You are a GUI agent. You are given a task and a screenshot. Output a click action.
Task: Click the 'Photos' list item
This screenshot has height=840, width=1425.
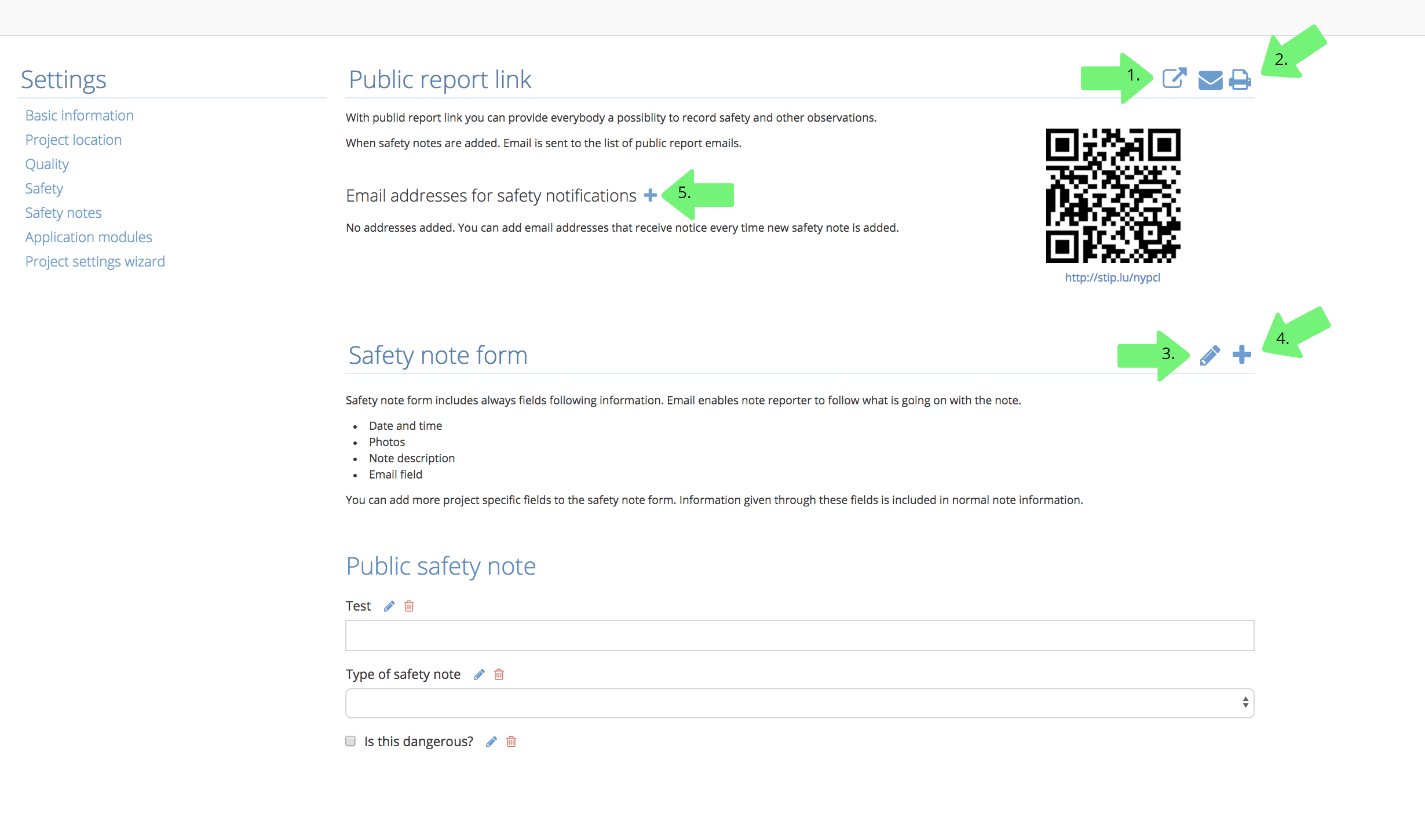click(x=387, y=442)
